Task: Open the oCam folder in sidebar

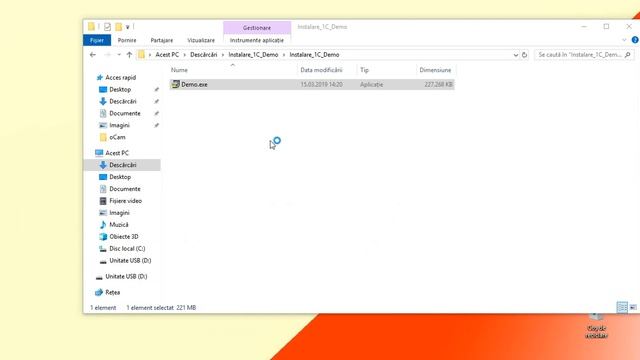Action: click(x=117, y=137)
